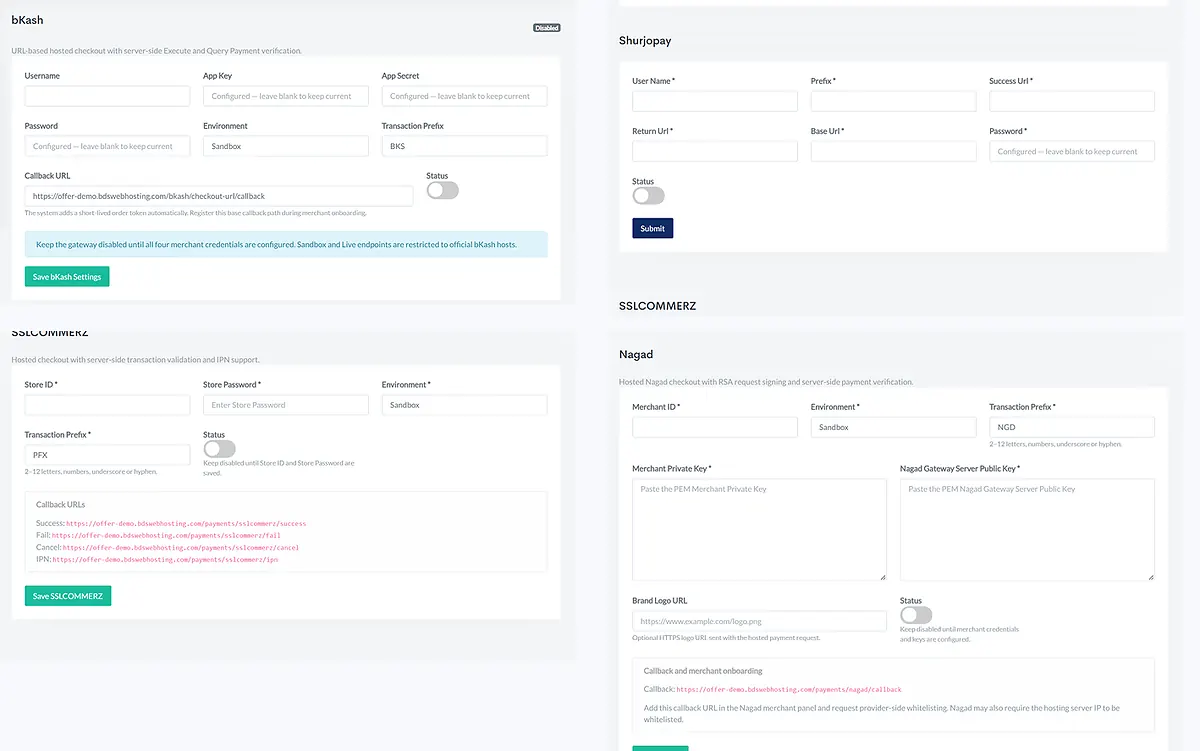Screen dimensions: 1200x751
Task: Click the Shurjopay Password field
Action: [1072, 151]
